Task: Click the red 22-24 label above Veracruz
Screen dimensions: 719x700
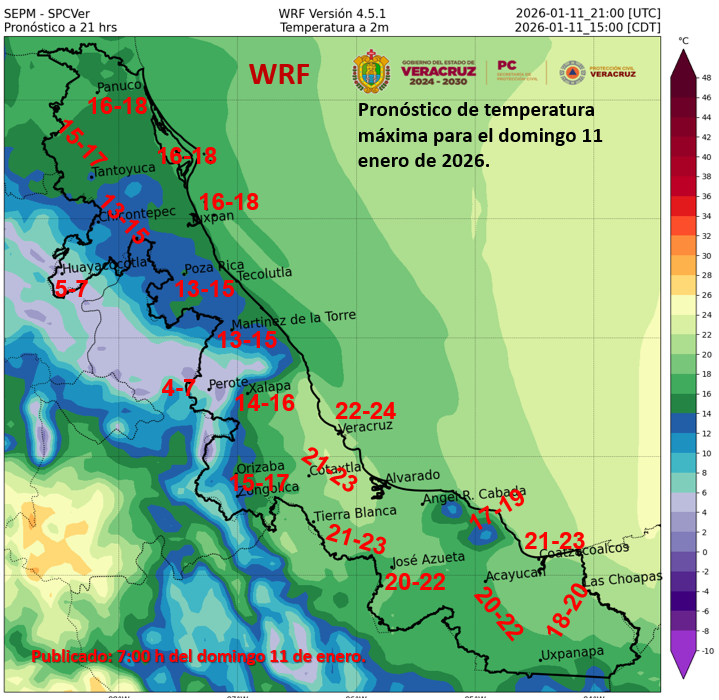Action: coord(365,410)
